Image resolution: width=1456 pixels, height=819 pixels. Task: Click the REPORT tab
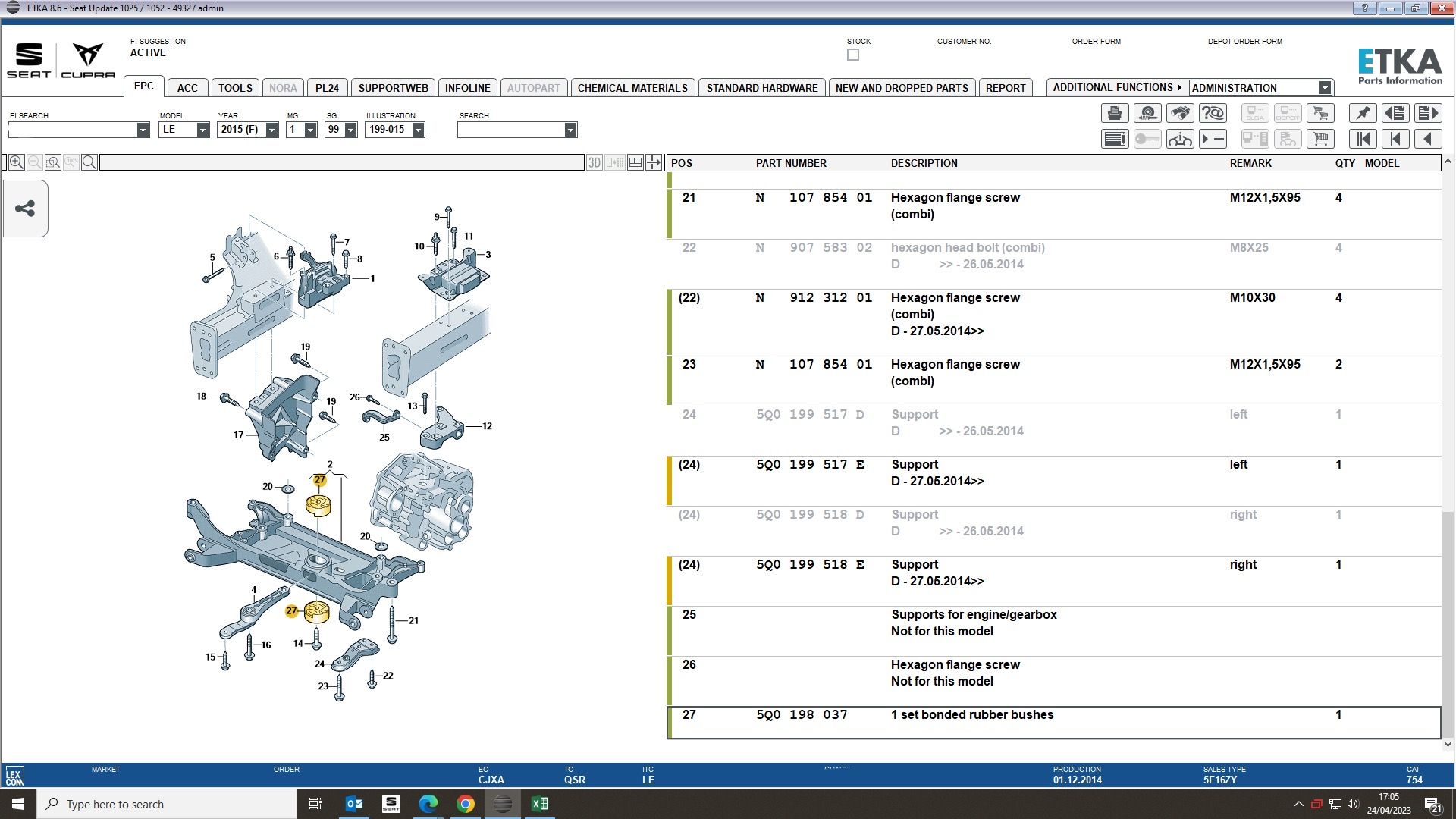[x=1005, y=88]
